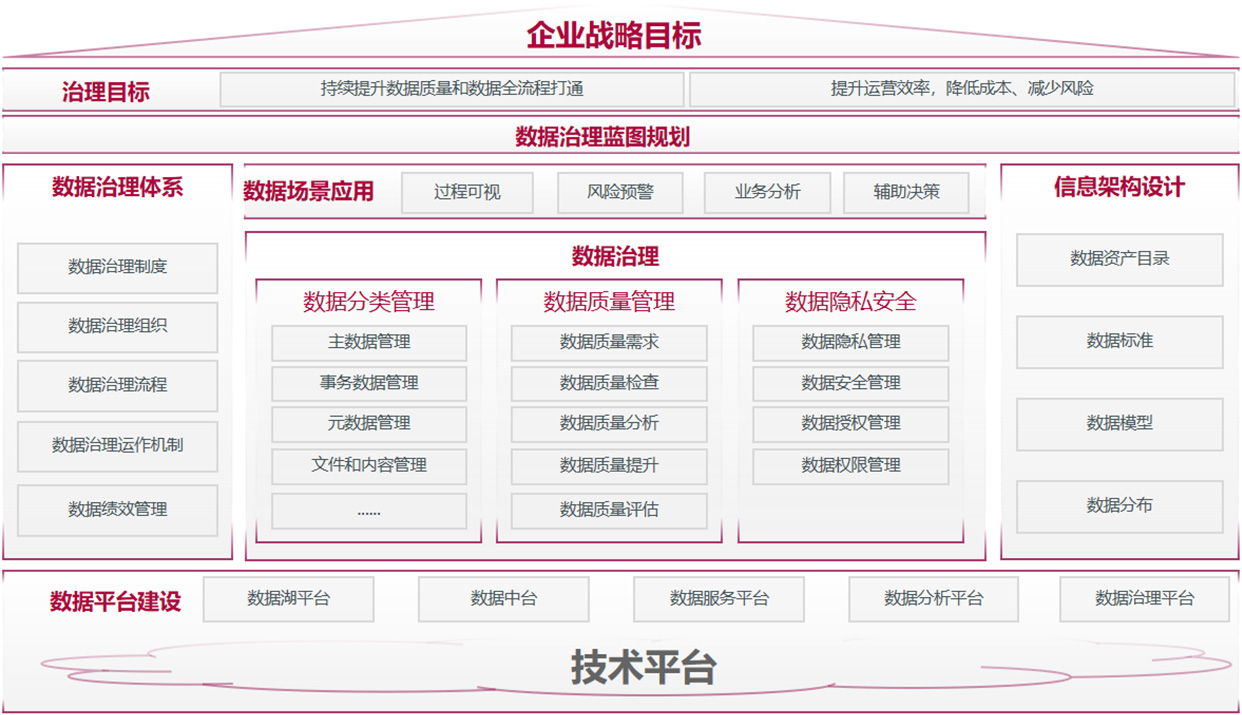Screen dimensions: 1242x715
Task: Select the 数据绩效管理 box
Action: tap(117, 510)
